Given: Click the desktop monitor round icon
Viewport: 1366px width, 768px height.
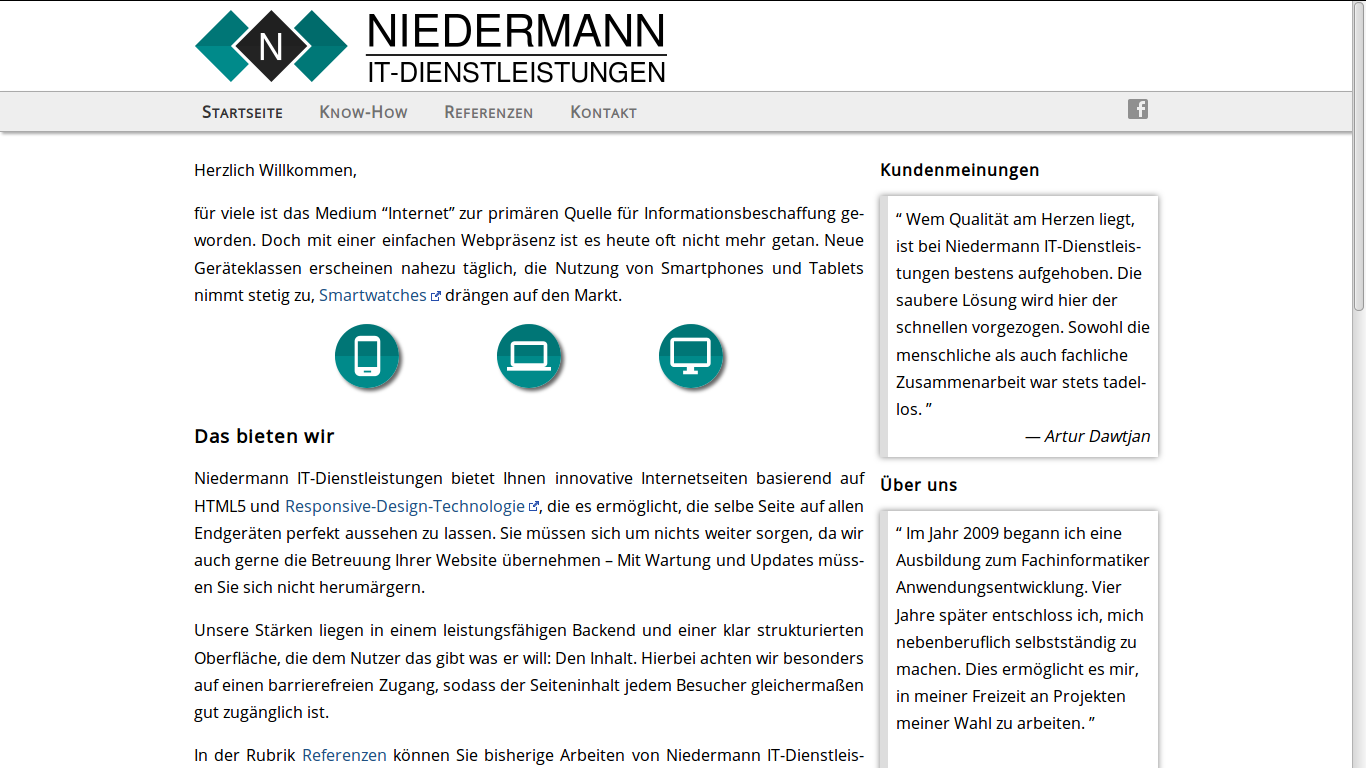Looking at the screenshot, I should coord(691,356).
